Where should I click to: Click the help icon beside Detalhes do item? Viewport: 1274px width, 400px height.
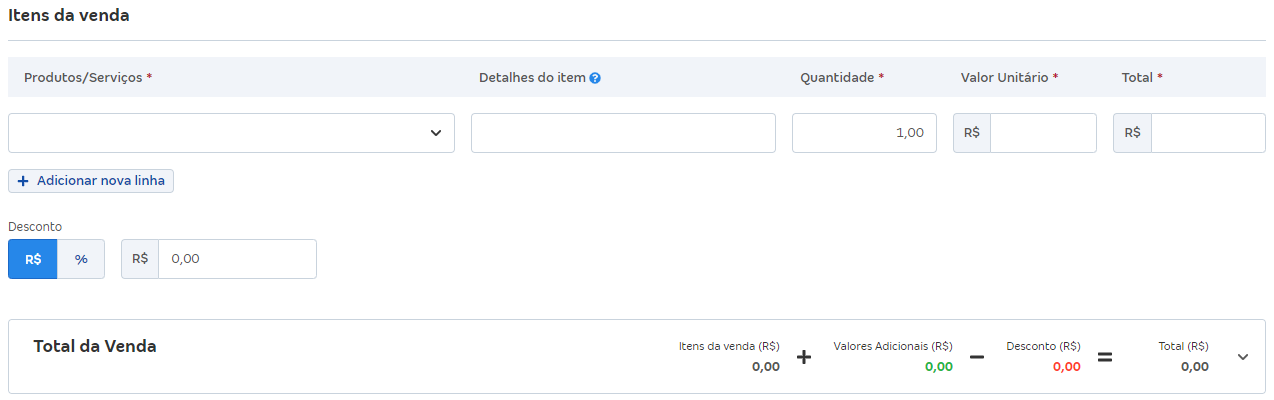coord(595,78)
